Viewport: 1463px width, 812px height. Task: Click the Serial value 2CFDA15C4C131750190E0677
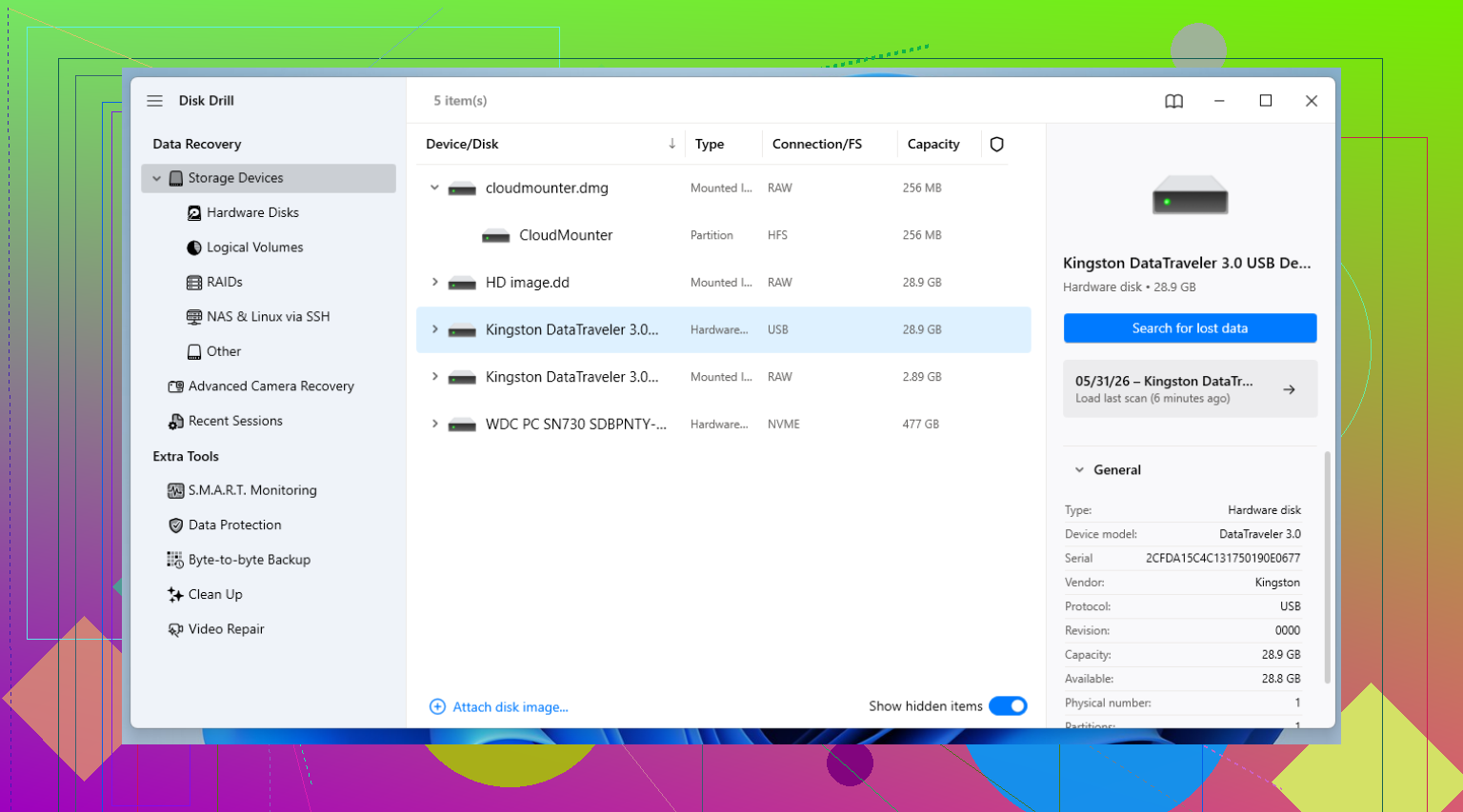click(x=1223, y=559)
